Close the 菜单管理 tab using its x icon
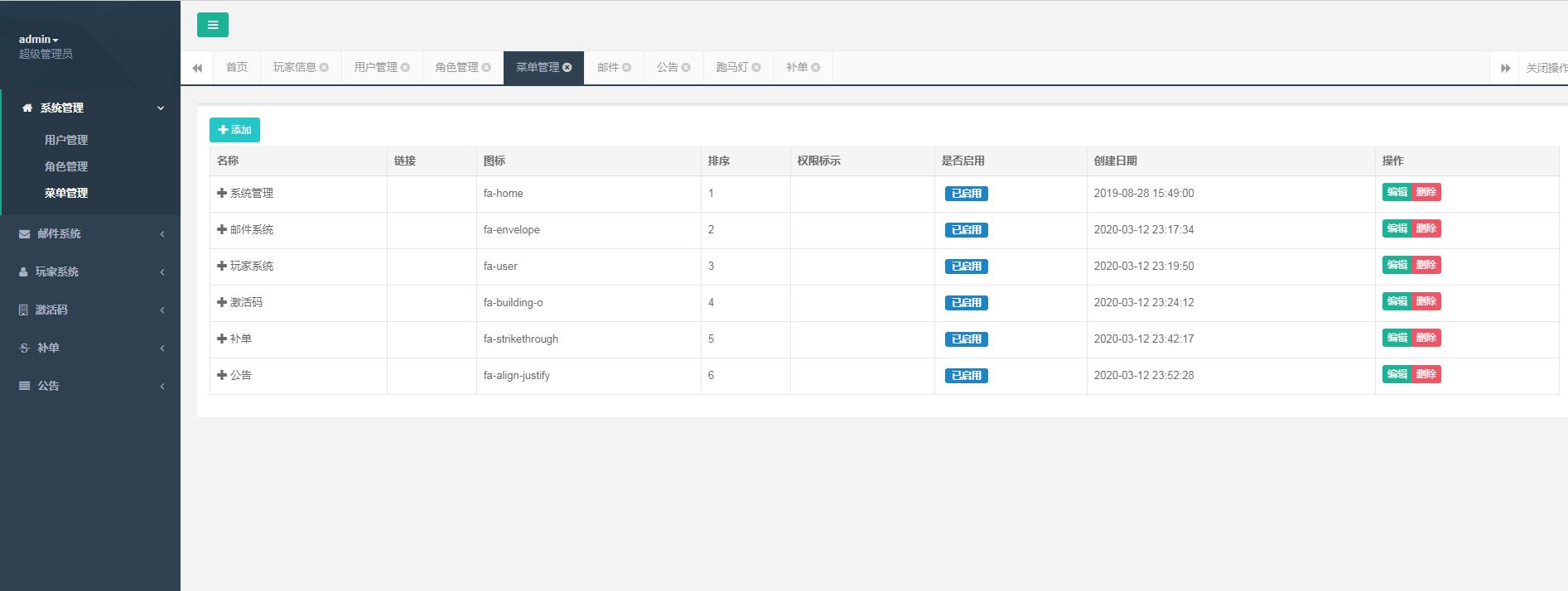This screenshot has width=1568, height=591. (x=567, y=68)
